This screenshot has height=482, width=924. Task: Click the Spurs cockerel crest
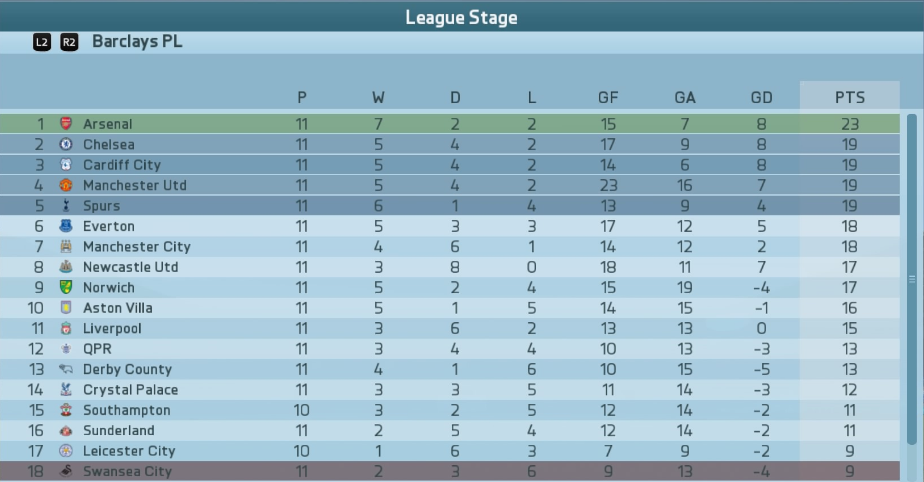coord(66,206)
